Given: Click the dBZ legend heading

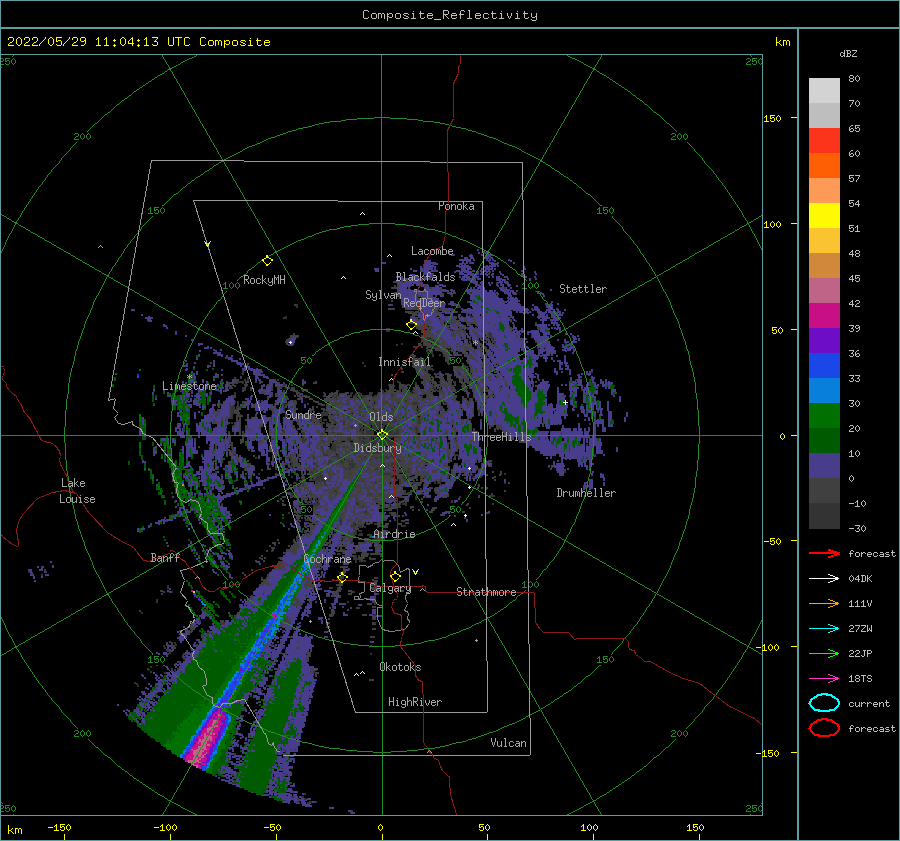Looking at the screenshot, I should (x=848, y=53).
